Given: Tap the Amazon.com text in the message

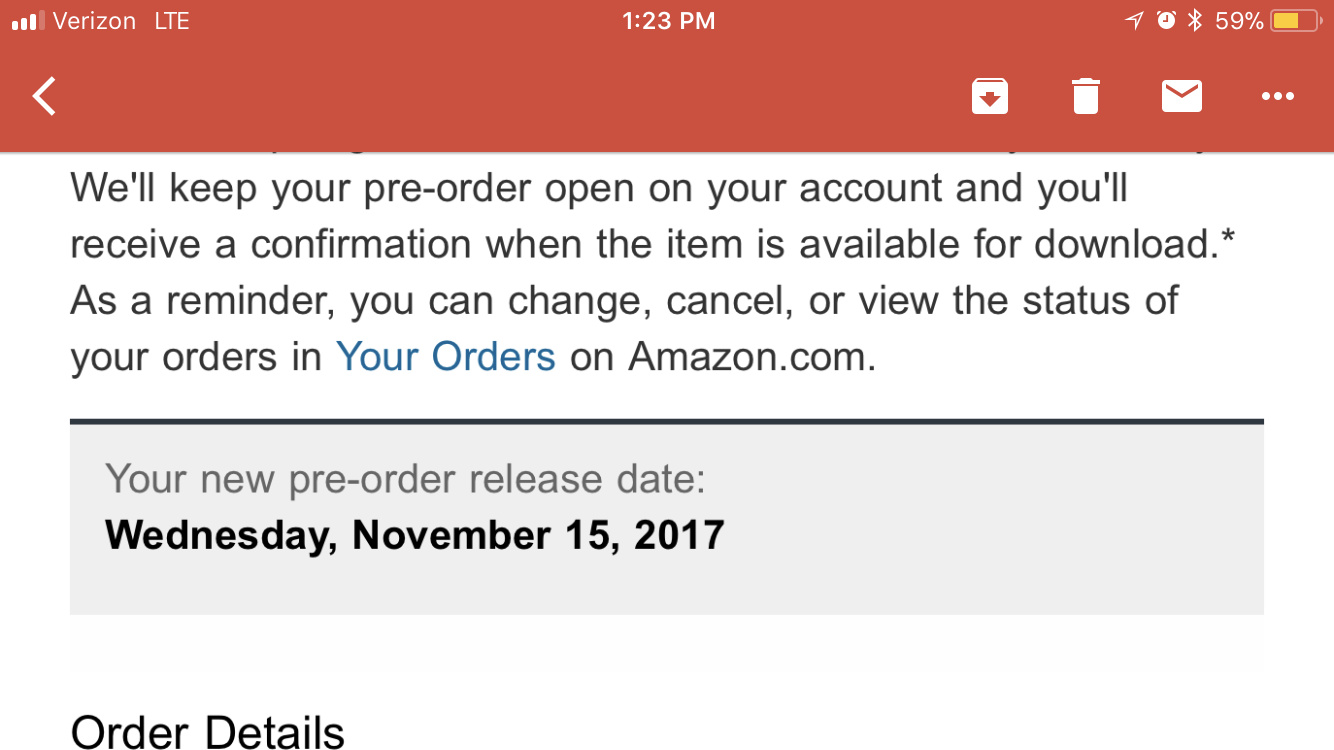Looking at the screenshot, I should 752,356.
